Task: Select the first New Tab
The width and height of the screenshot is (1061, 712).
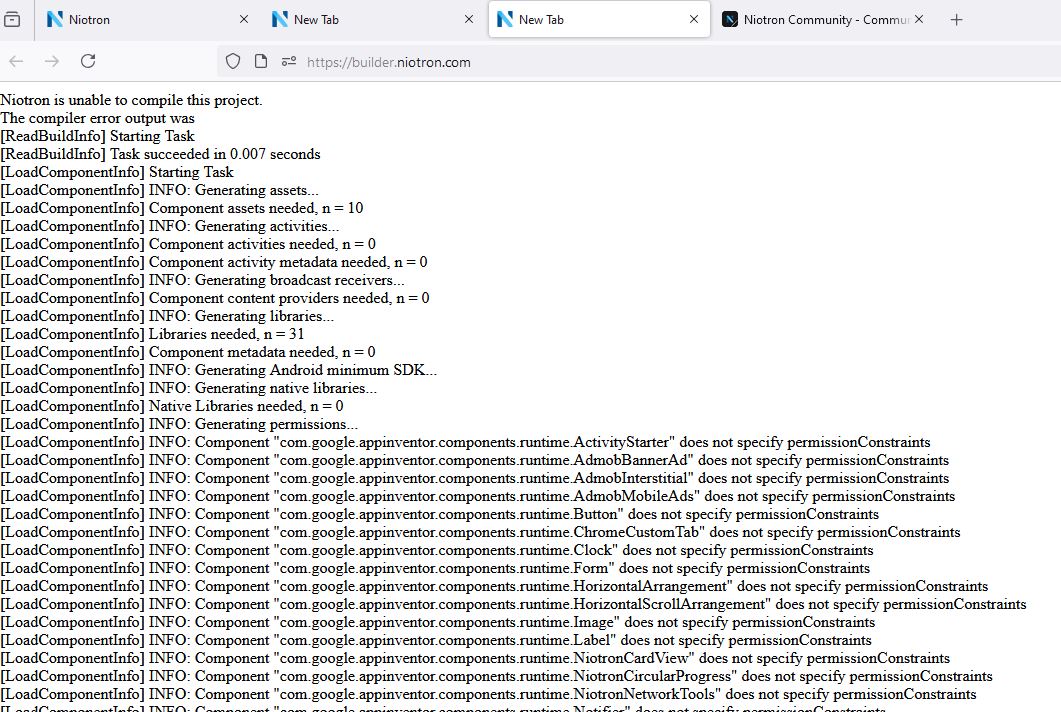Action: tap(373, 20)
